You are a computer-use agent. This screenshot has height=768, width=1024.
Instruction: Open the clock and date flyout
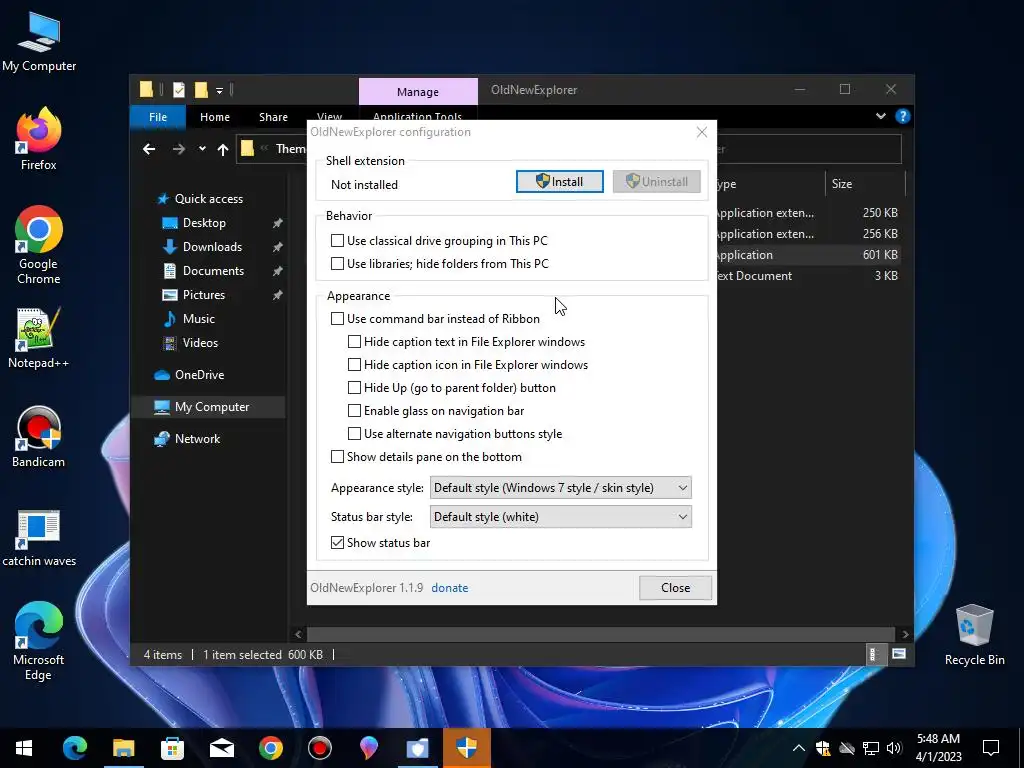938,748
